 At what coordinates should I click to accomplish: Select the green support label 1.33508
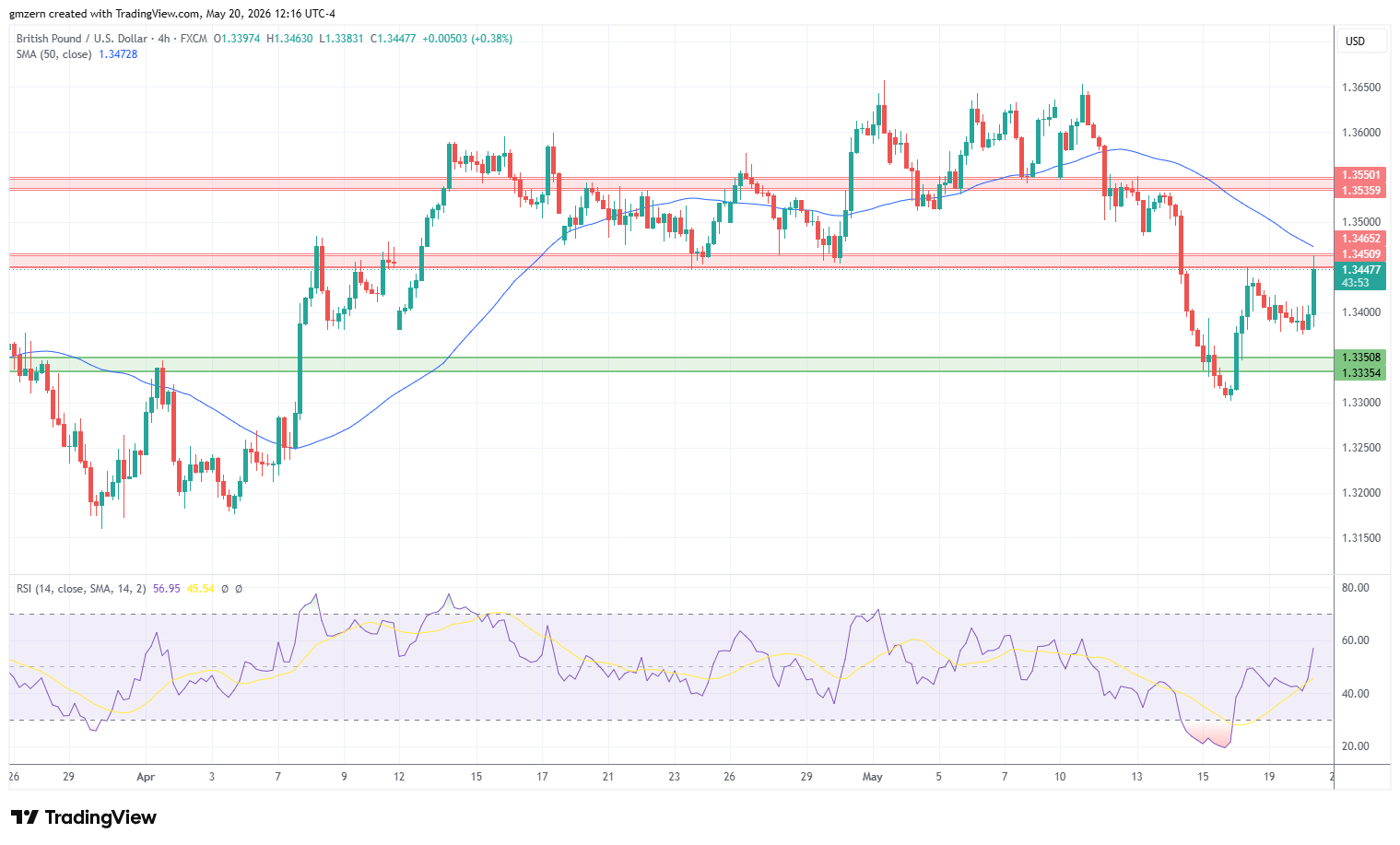click(x=1360, y=358)
